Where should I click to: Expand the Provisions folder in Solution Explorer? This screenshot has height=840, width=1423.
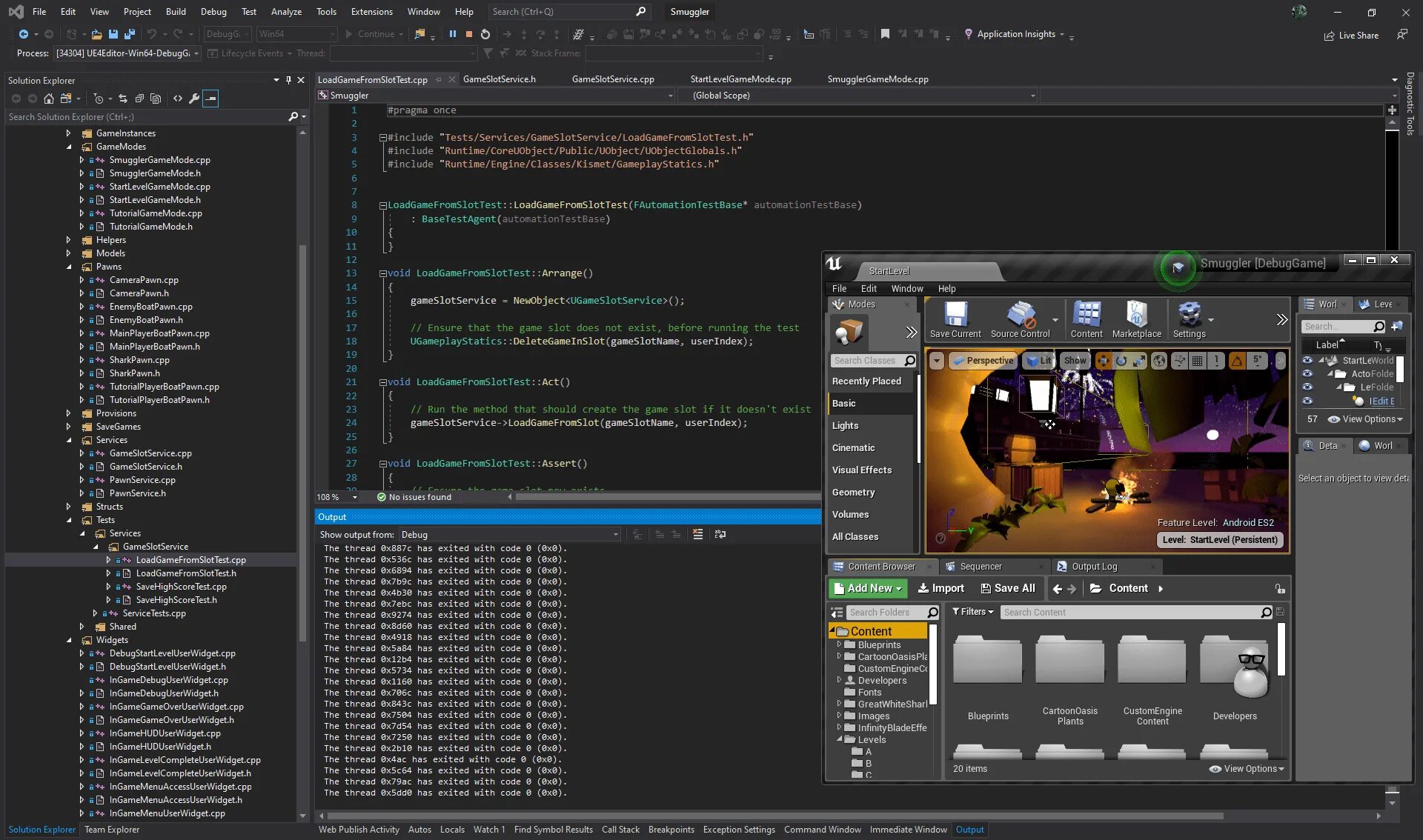pyautogui.click(x=68, y=413)
